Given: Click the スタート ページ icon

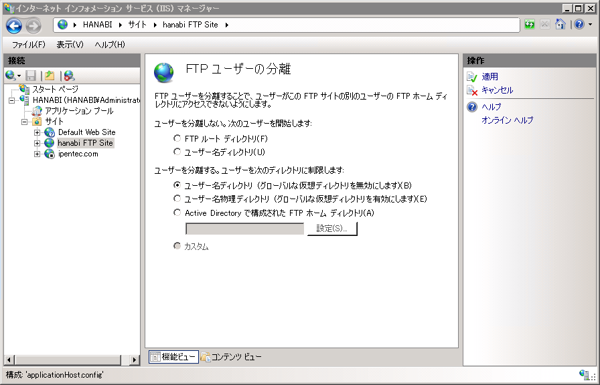Looking at the screenshot, I should click(x=24, y=89).
